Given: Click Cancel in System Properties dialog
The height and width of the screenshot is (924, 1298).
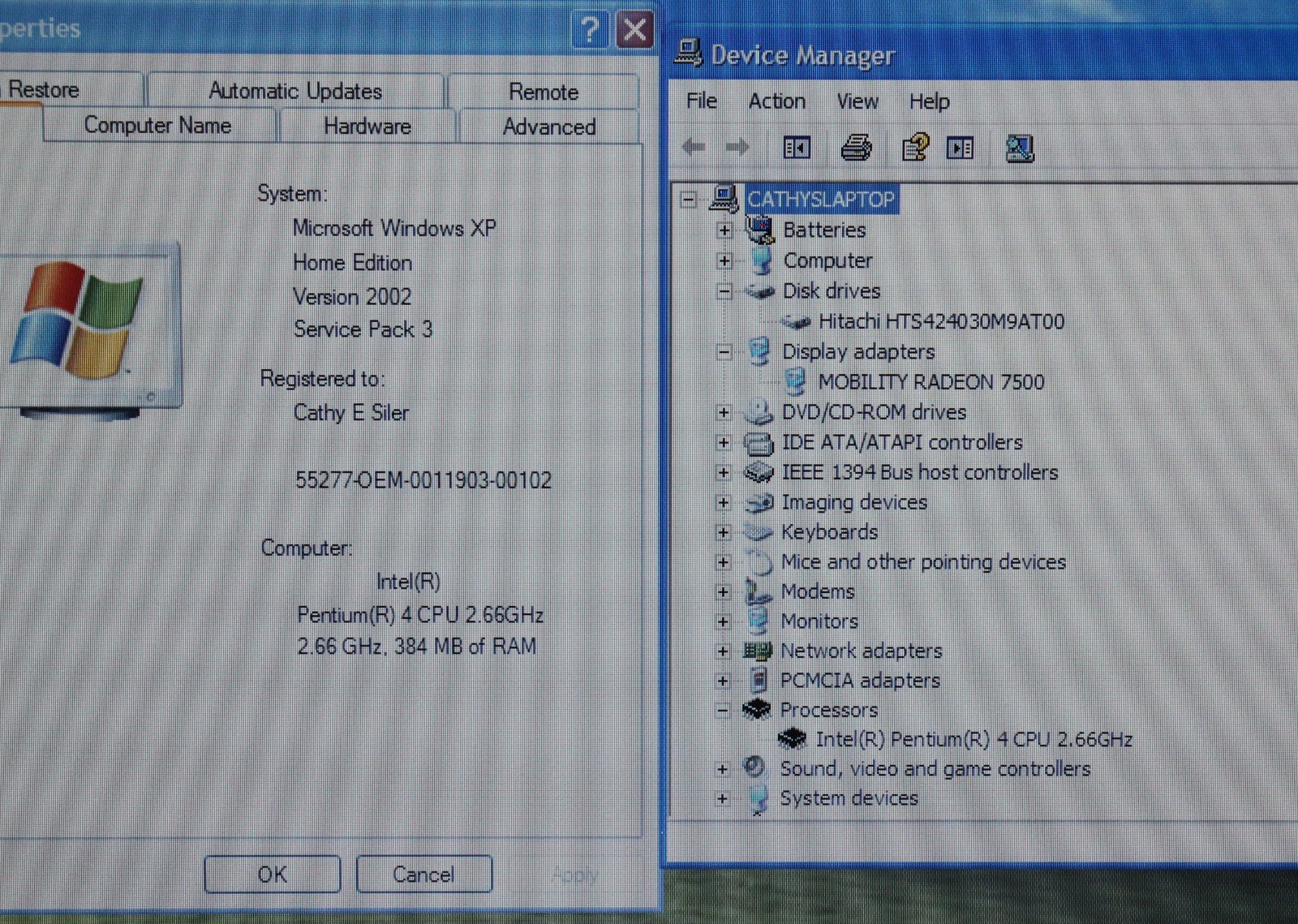Looking at the screenshot, I should 423,875.
